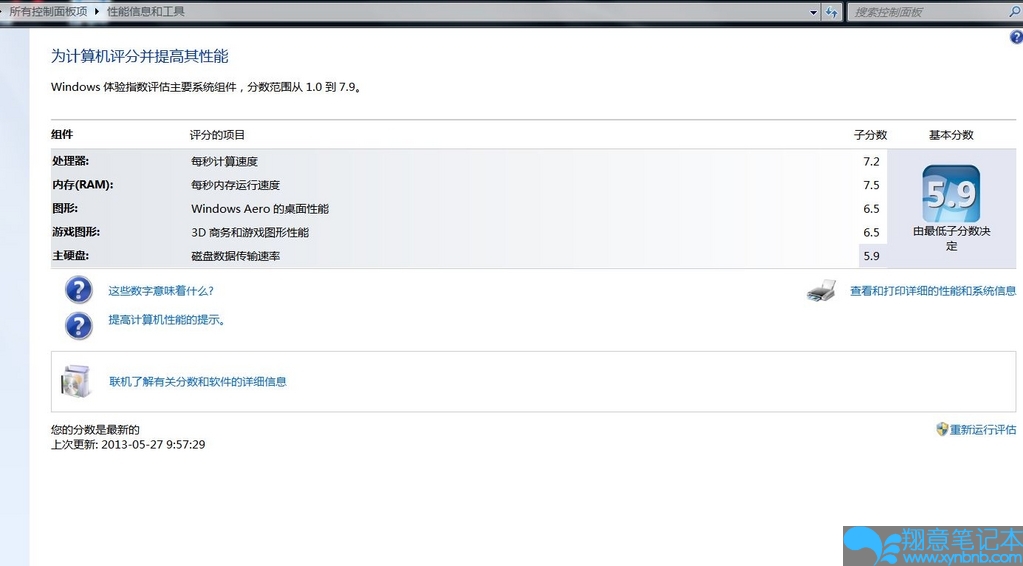
Task: Select the 主硬盘 row label
Action: [70, 256]
